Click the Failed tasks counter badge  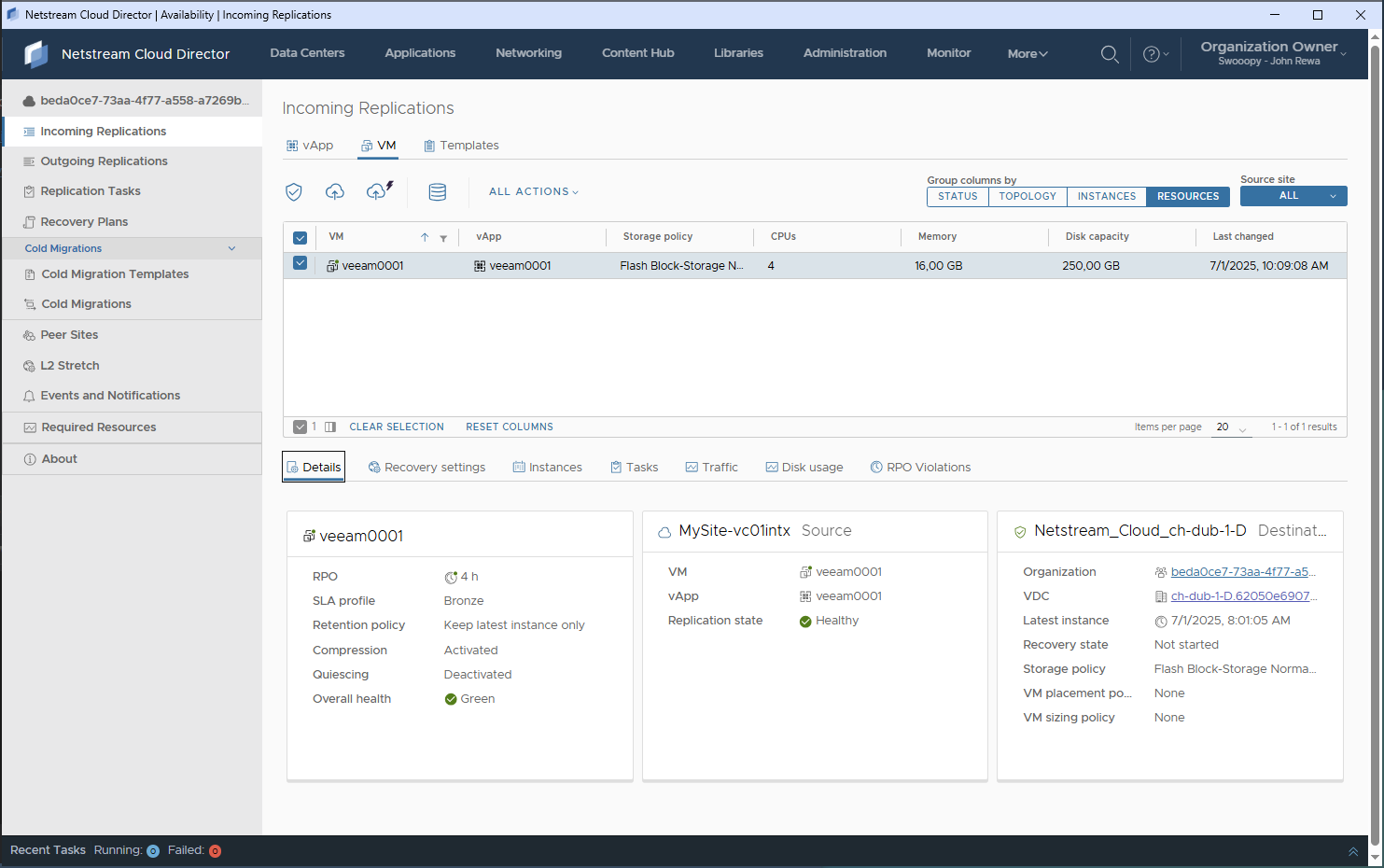click(215, 851)
